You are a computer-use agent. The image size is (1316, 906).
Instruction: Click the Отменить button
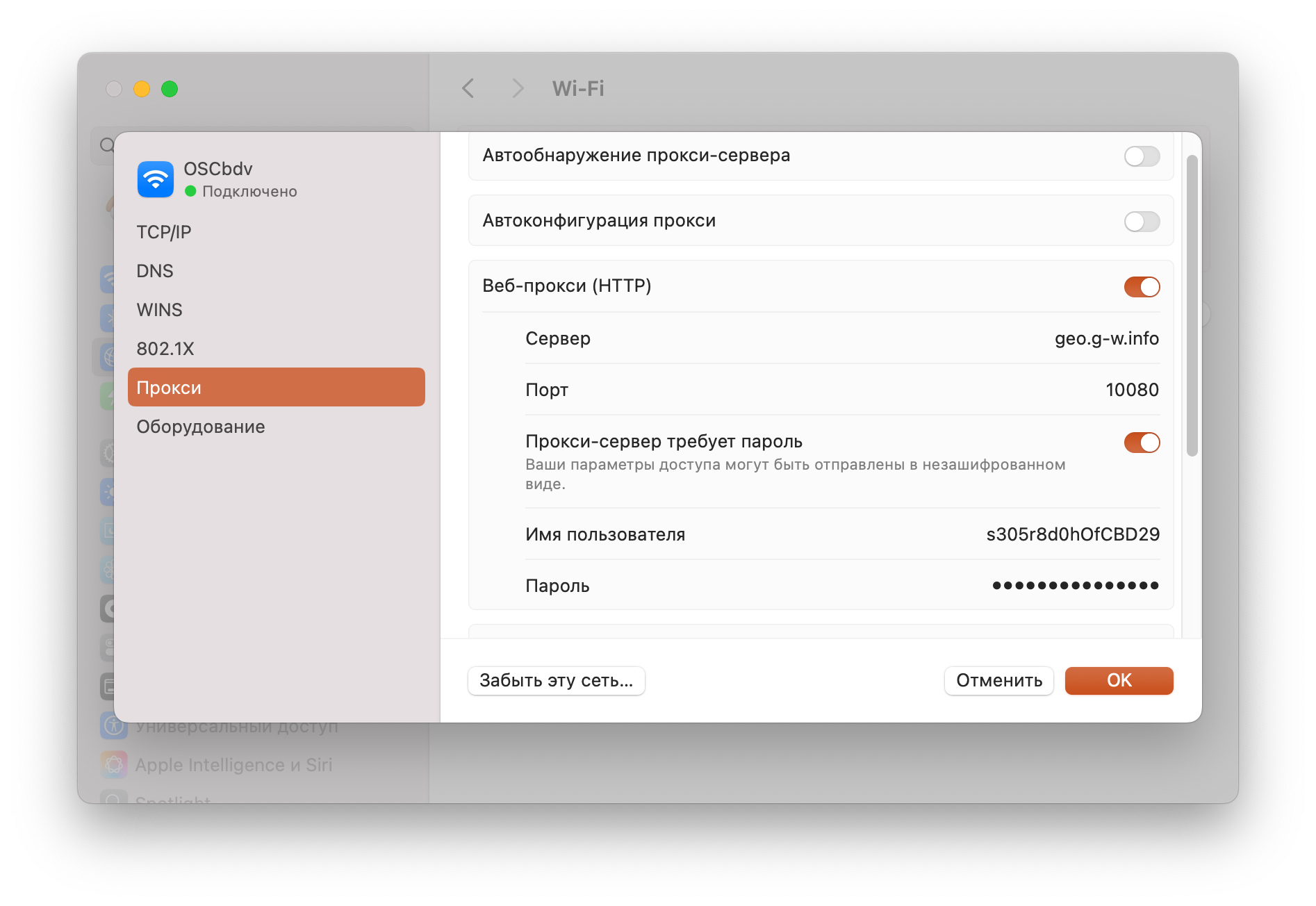click(x=998, y=680)
